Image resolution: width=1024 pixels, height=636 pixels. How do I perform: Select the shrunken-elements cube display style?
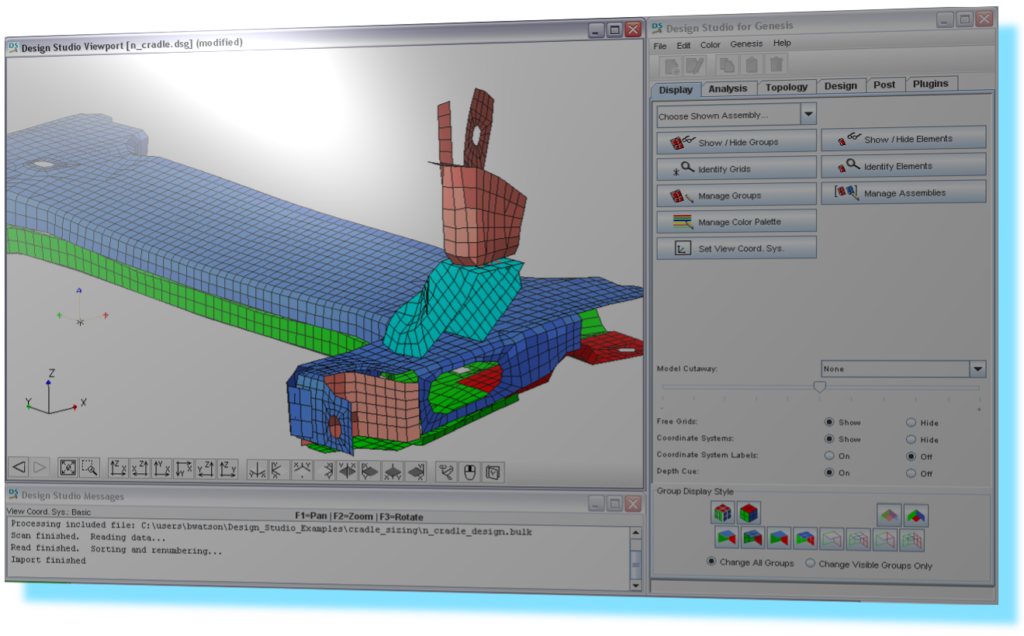coord(722,513)
